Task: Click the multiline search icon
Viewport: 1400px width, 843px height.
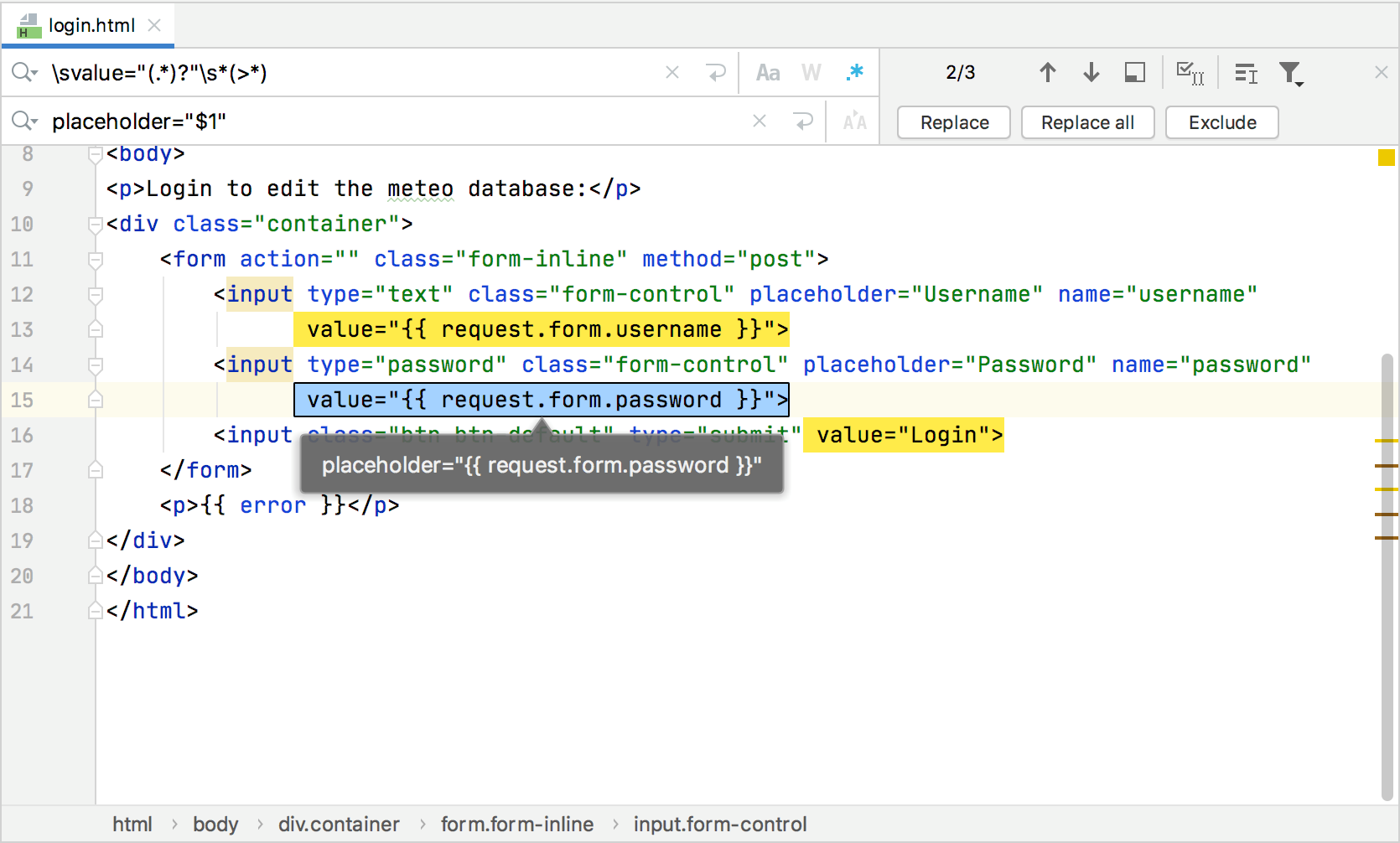Action: pyautogui.click(x=1245, y=74)
